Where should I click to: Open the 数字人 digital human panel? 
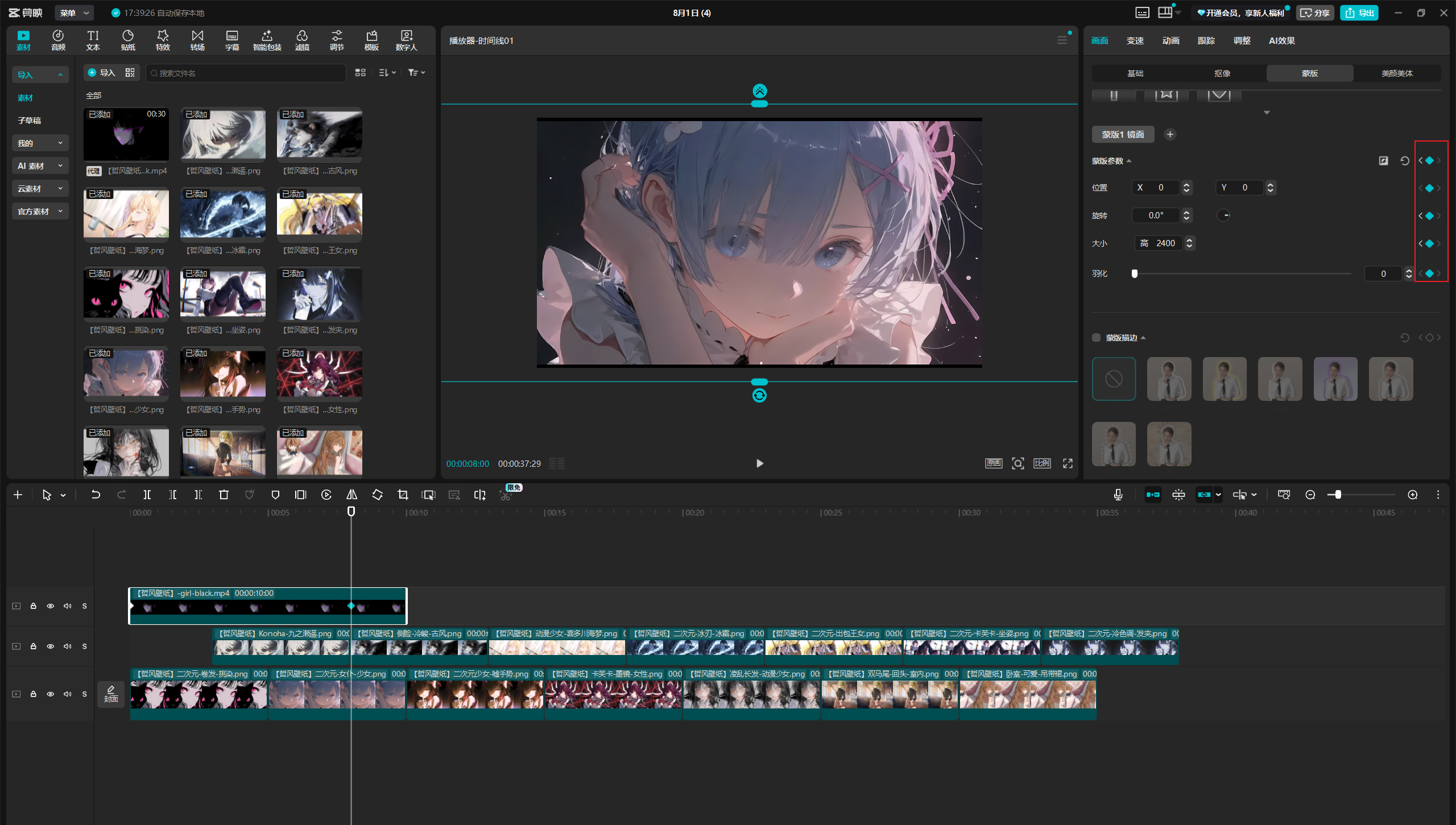pyautogui.click(x=406, y=40)
